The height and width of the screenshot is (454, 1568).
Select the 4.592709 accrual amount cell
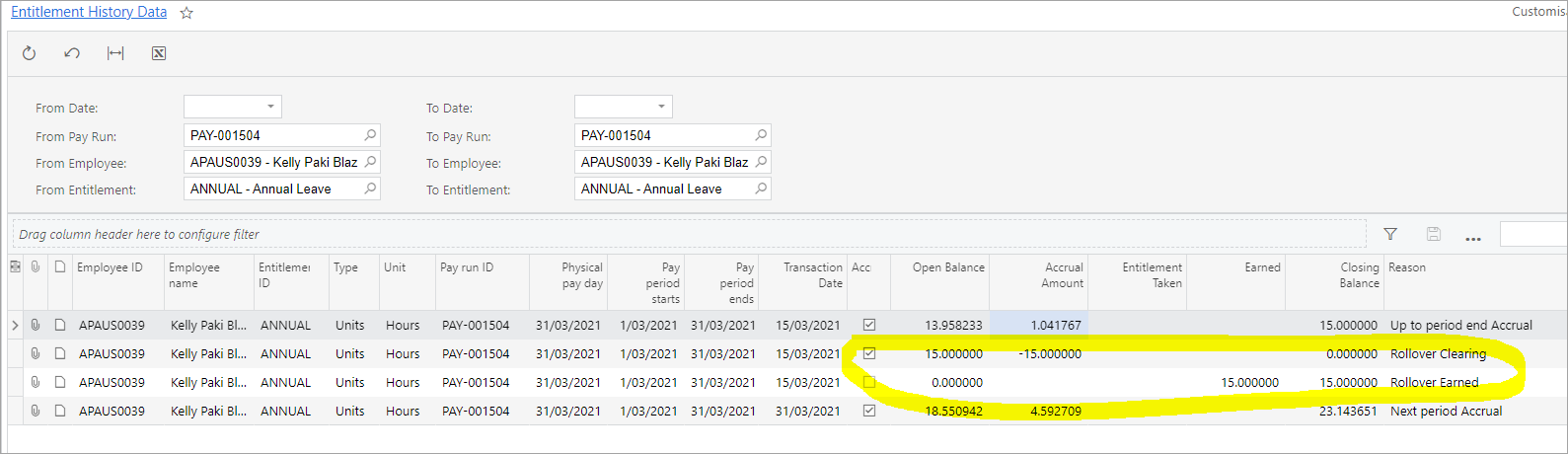(1038, 411)
